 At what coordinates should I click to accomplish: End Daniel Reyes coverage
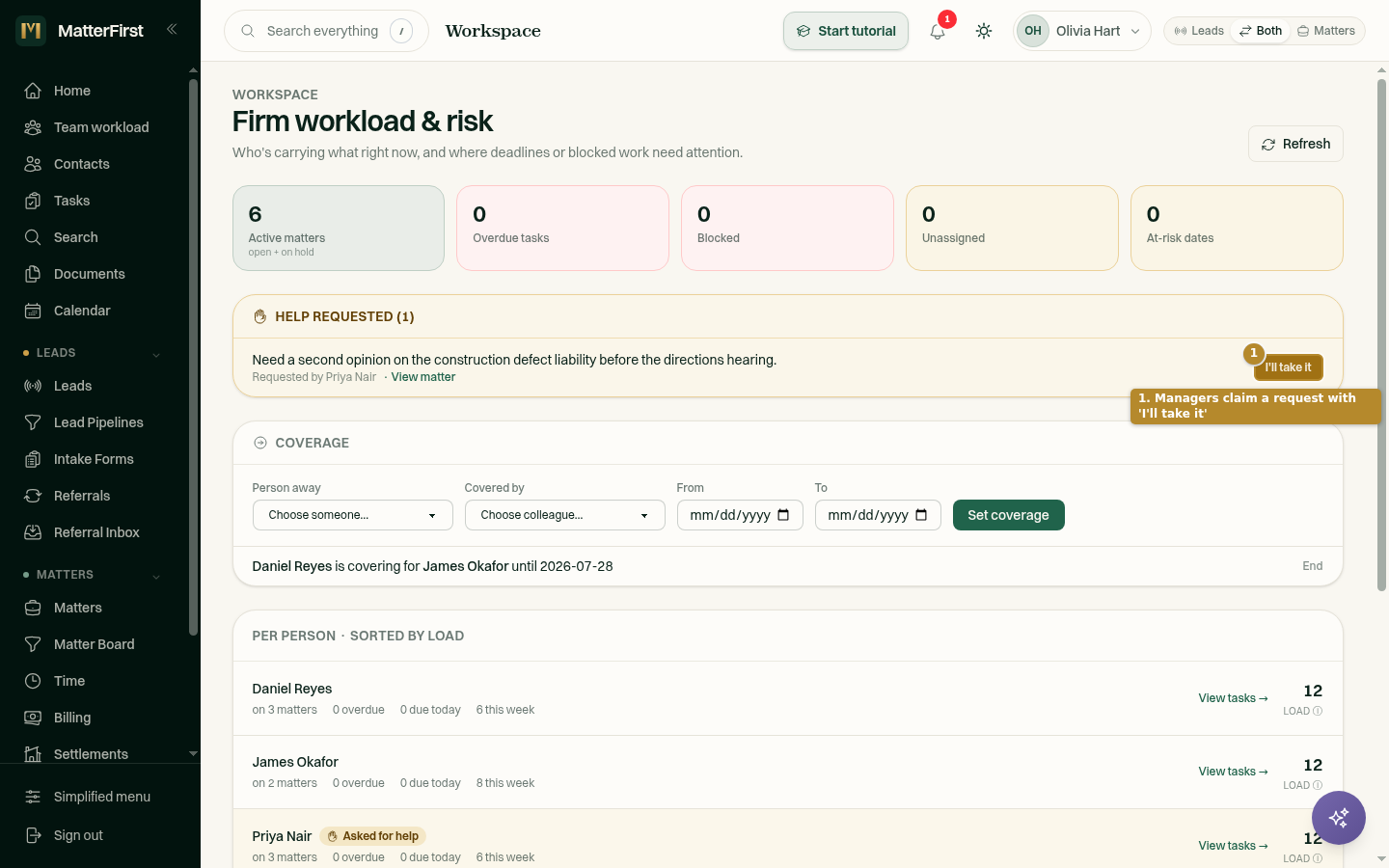click(x=1313, y=566)
